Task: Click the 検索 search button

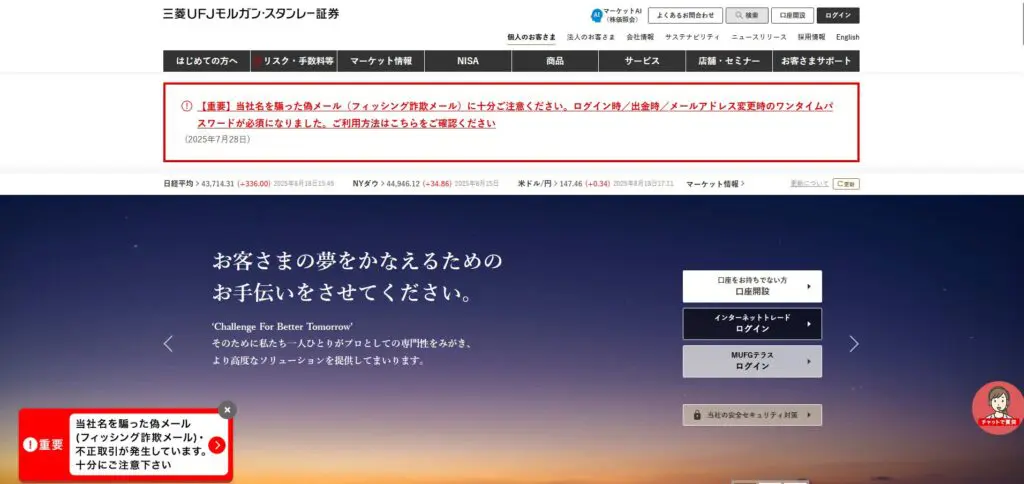Action: point(746,15)
